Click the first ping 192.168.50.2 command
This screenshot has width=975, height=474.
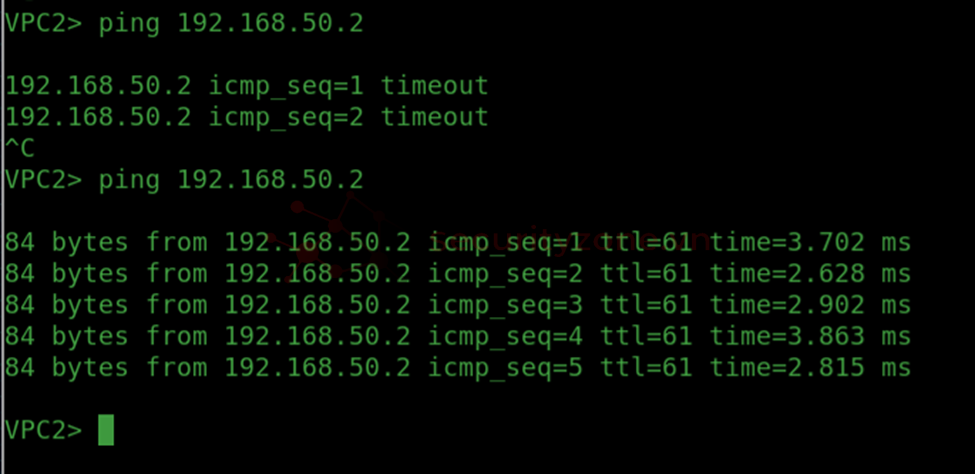pyautogui.click(x=231, y=24)
